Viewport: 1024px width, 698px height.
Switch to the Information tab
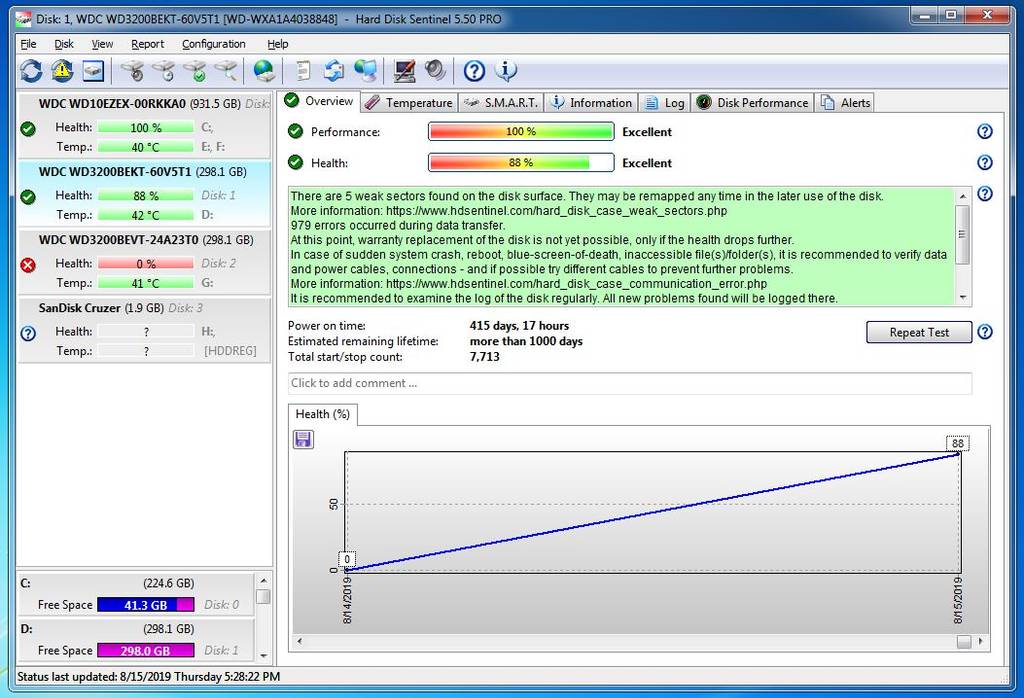591,103
